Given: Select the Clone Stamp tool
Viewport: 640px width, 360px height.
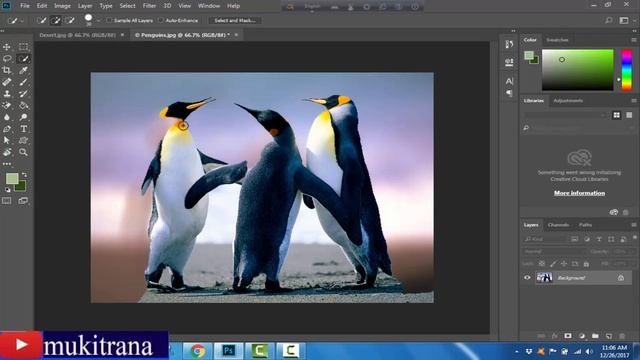Looking at the screenshot, I should click(x=7, y=93).
